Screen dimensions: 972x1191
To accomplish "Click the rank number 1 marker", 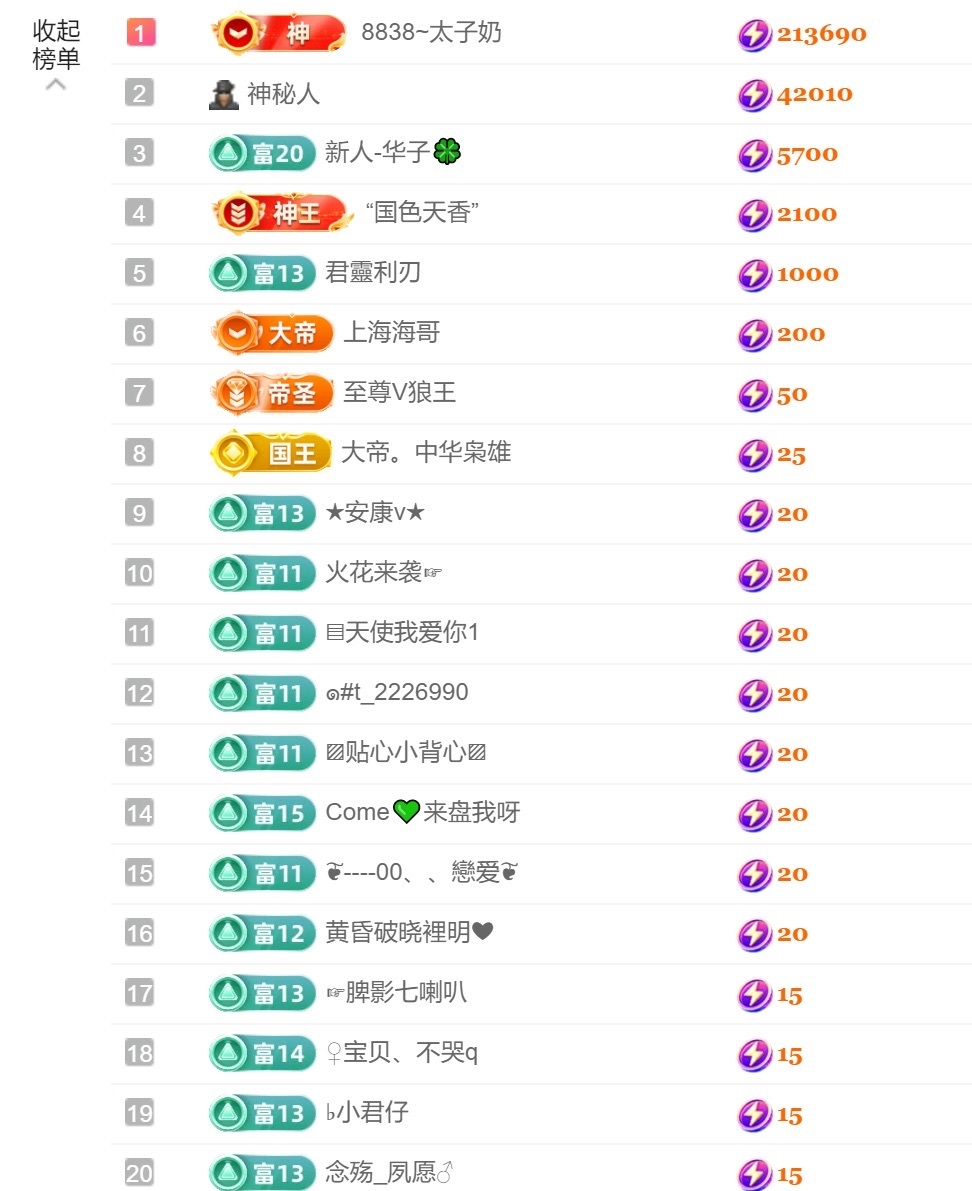I will pos(140,33).
